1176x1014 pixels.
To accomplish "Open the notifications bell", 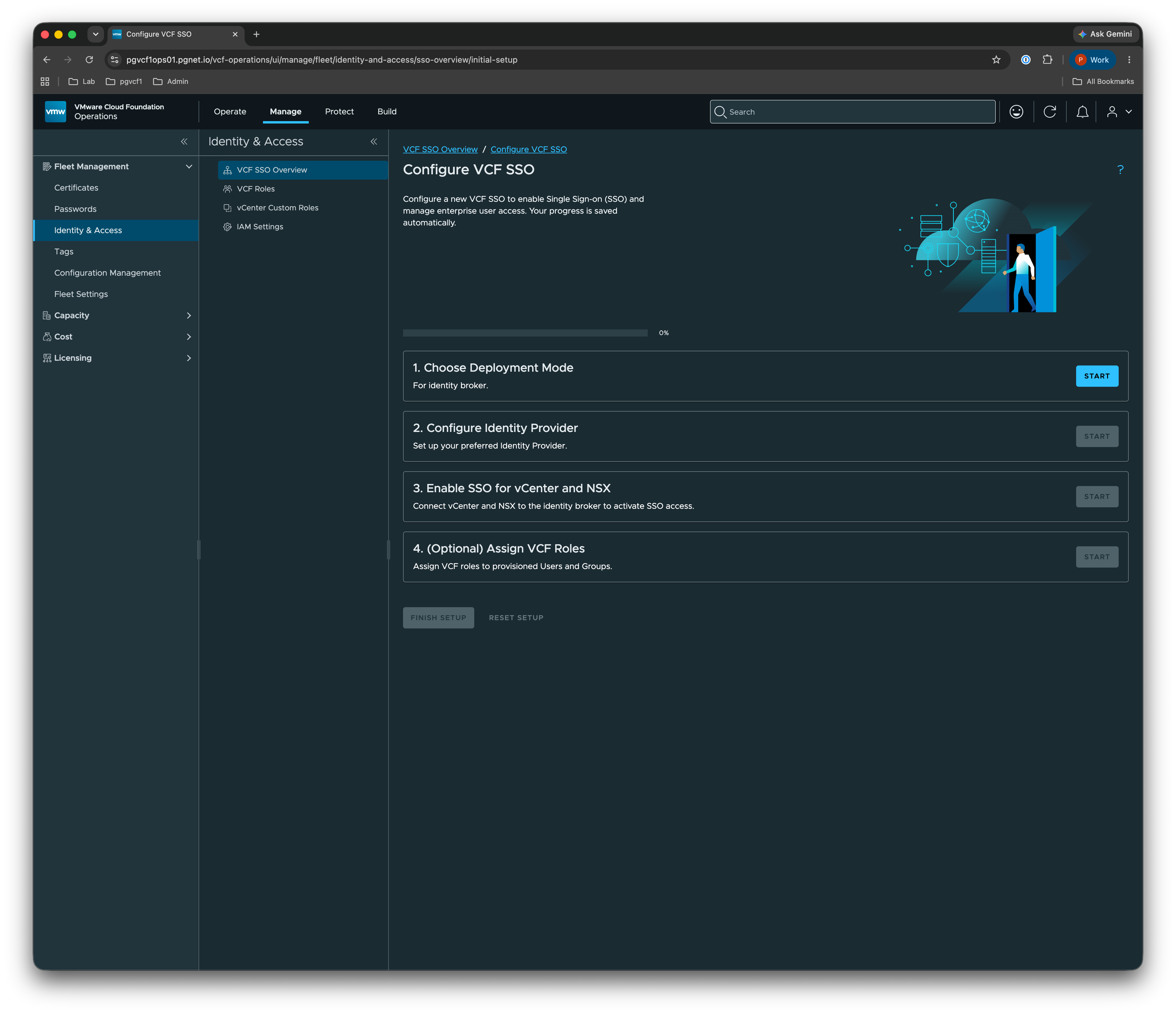I will [1082, 112].
